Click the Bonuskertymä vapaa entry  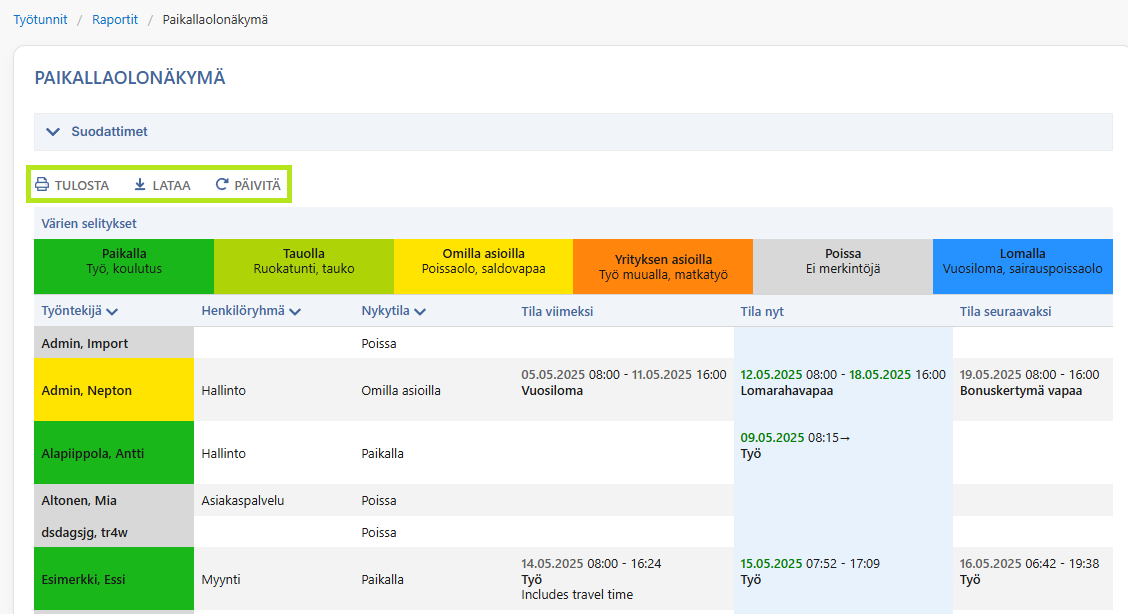[x=1021, y=391]
